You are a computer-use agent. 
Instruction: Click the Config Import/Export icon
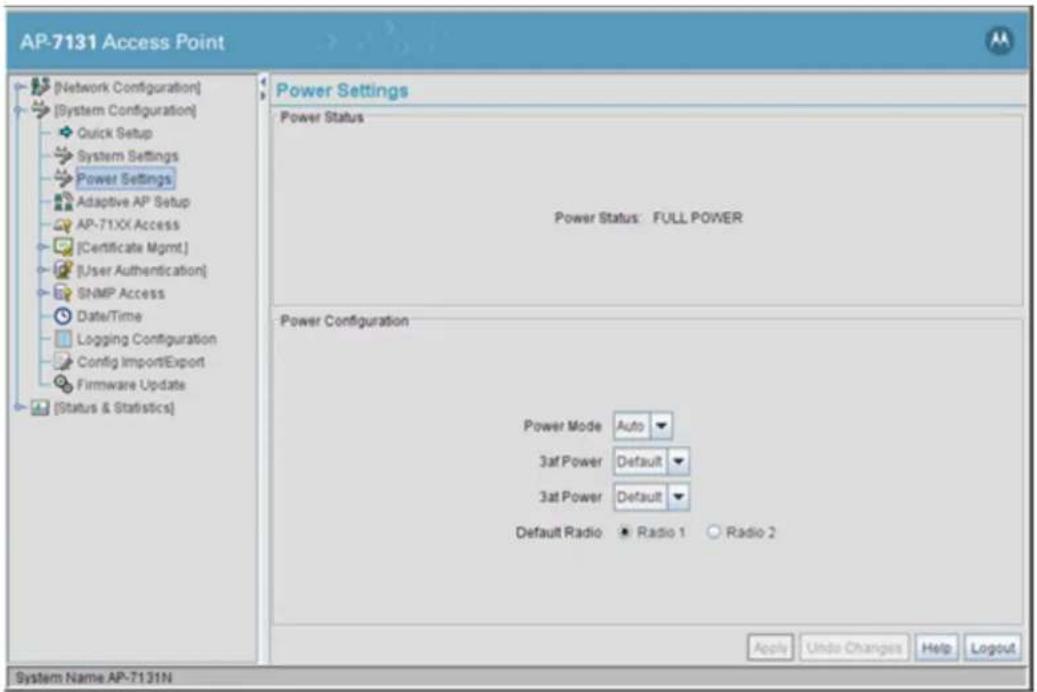63,361
